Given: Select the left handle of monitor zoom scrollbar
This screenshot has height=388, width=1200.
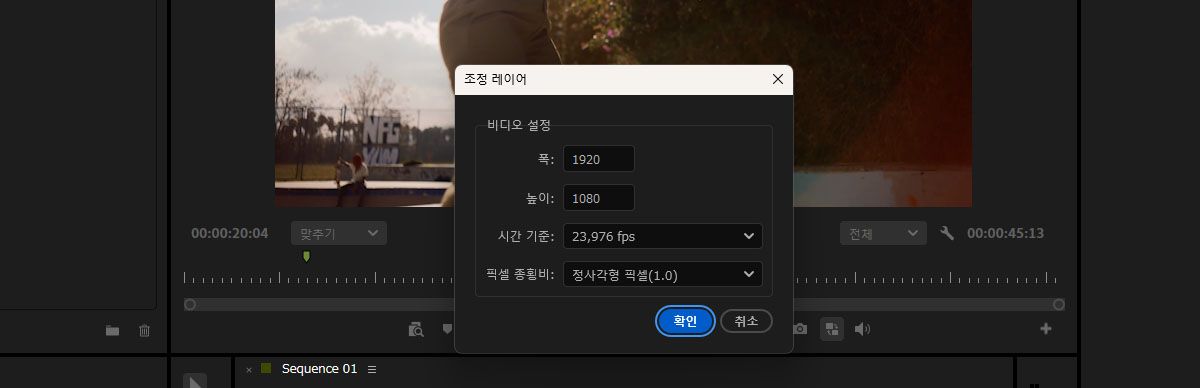Looking at the screenshot, I should (190, 304).
